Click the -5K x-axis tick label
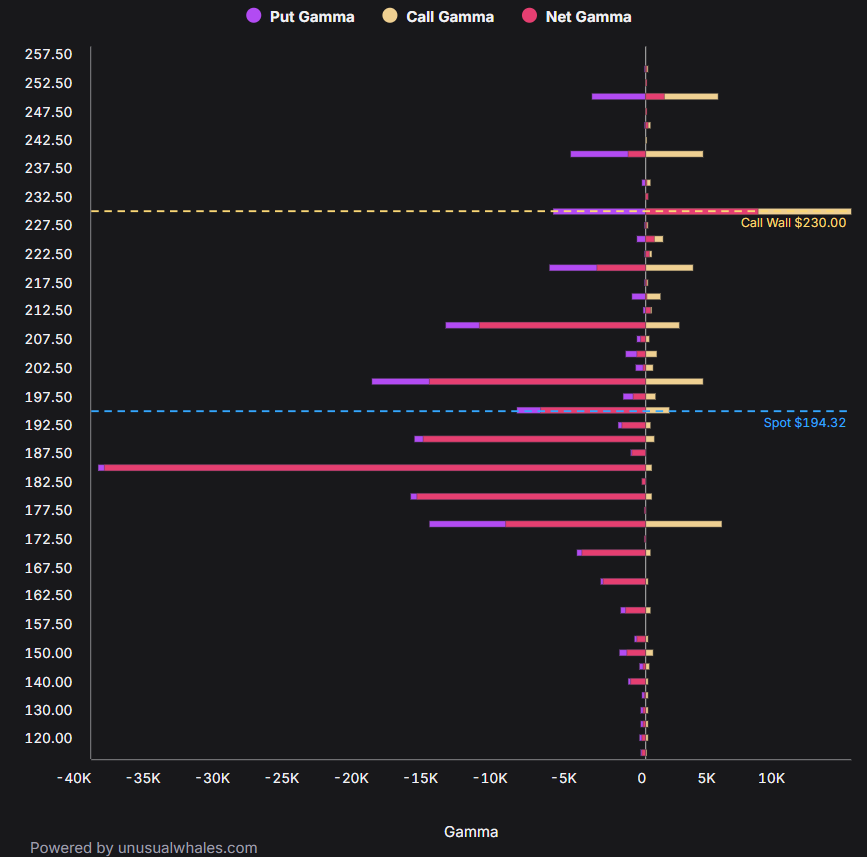867x857 pixels. pos(563,778)
